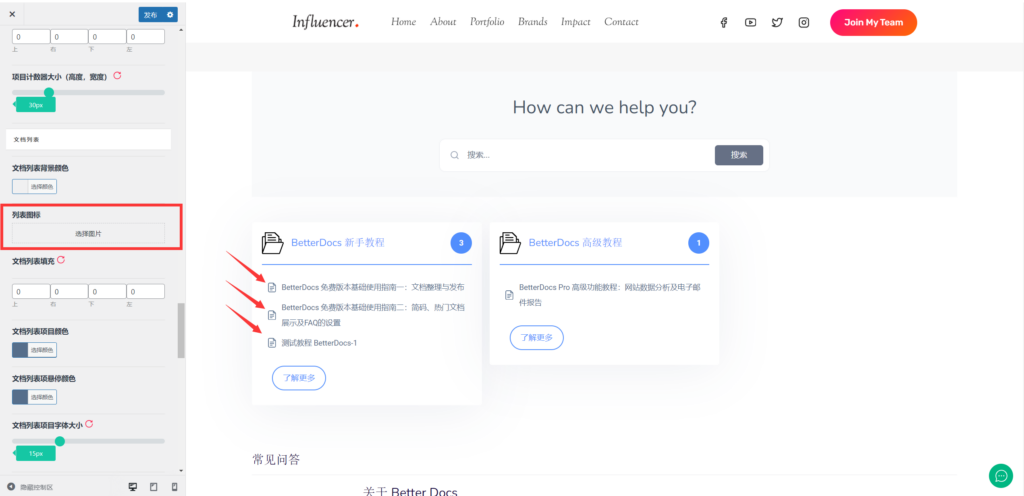Open Contact menu item
1024x496 pixels.
pos(621,22)
